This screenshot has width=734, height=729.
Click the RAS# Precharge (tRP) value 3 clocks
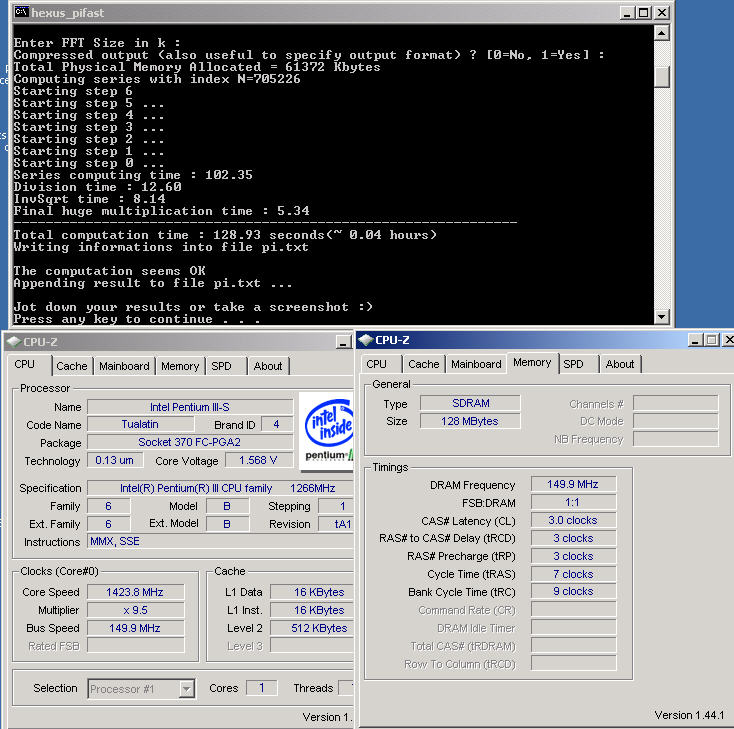point(573,556)
